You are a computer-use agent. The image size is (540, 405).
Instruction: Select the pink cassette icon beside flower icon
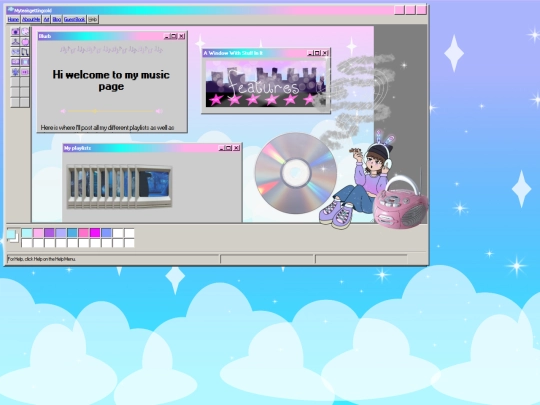tap(25, 72)
